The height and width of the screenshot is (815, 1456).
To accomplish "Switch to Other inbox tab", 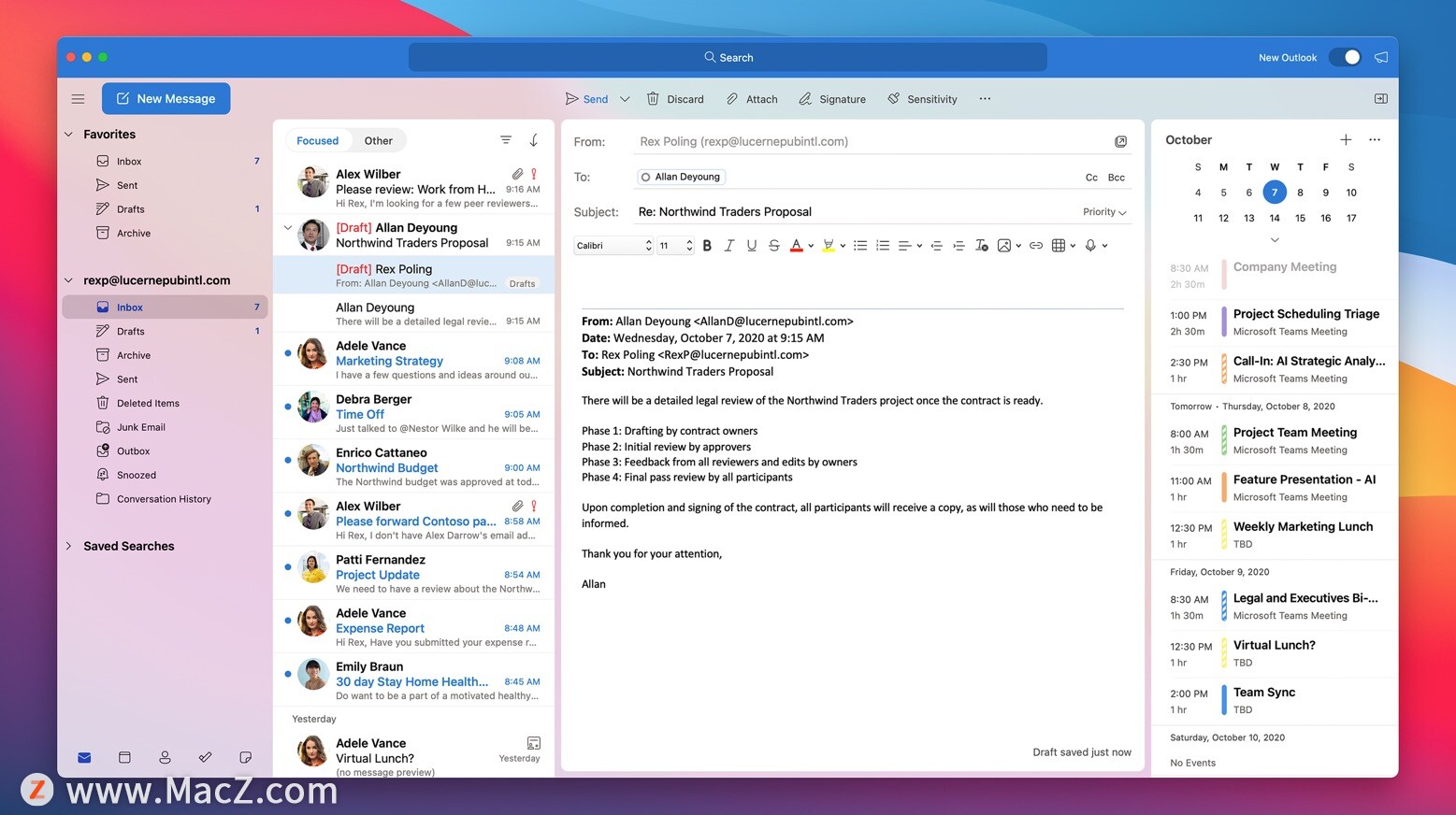I will click(379, 140).
